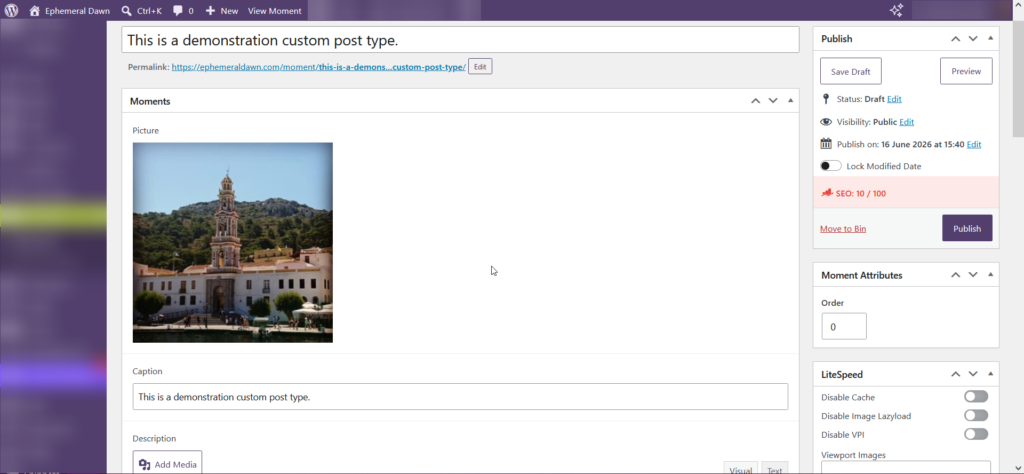Visit Ephemeral Dawn site home
1024x474 pixels.
(x=69, y=10)
